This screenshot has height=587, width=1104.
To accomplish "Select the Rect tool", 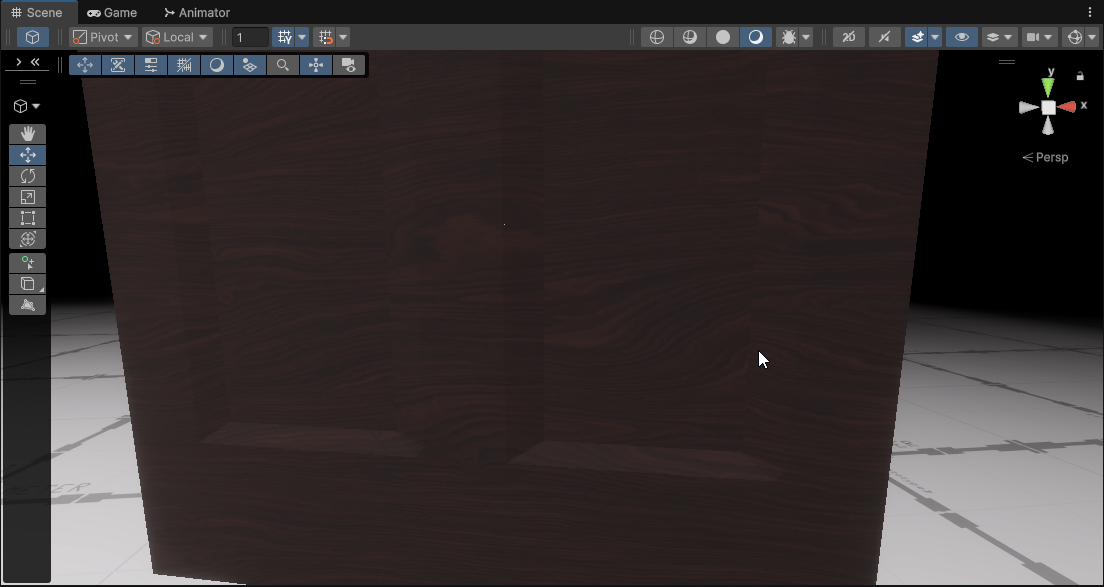I will pos(27,218).
